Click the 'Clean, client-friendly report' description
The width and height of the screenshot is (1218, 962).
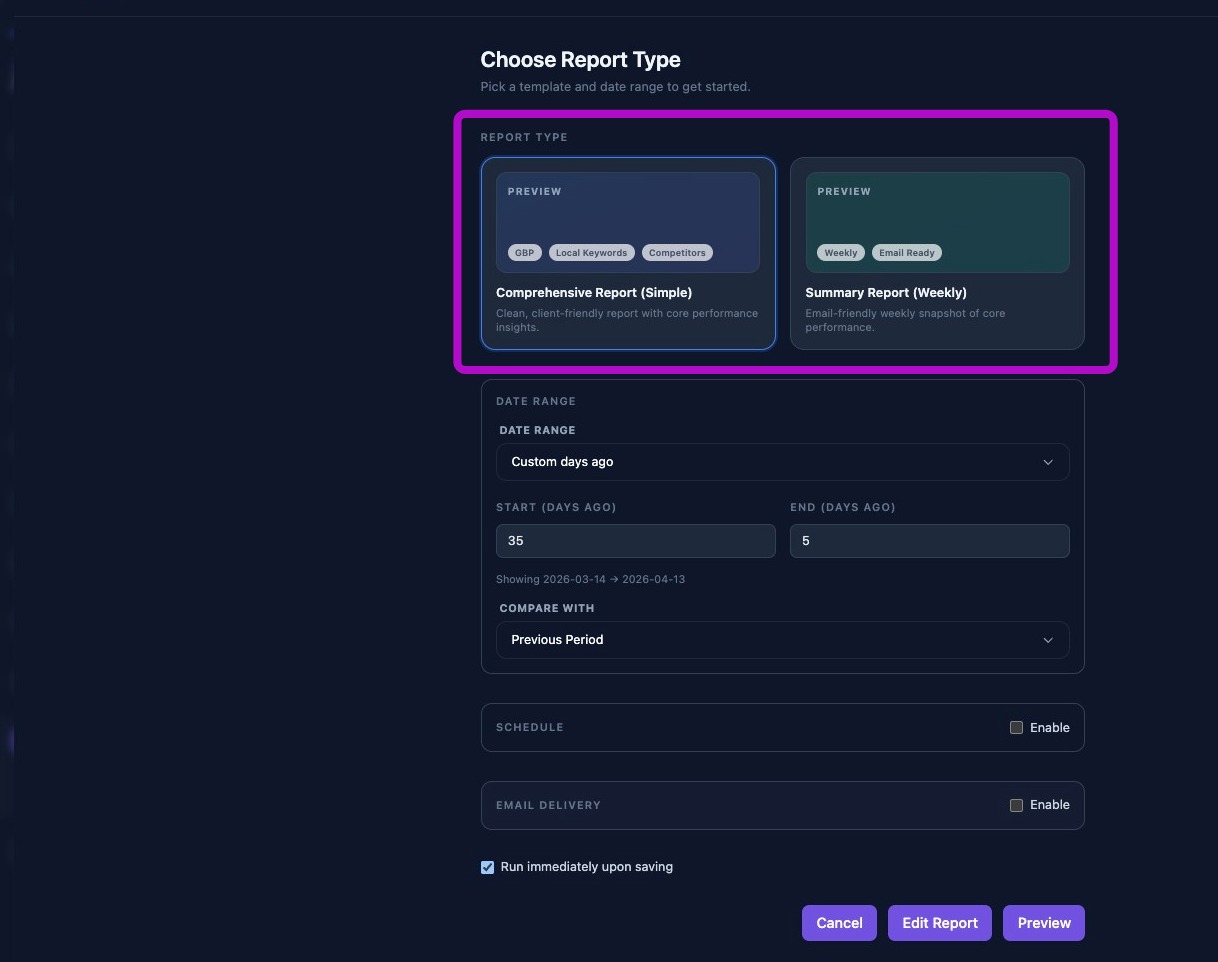click(x=627, y=320)
